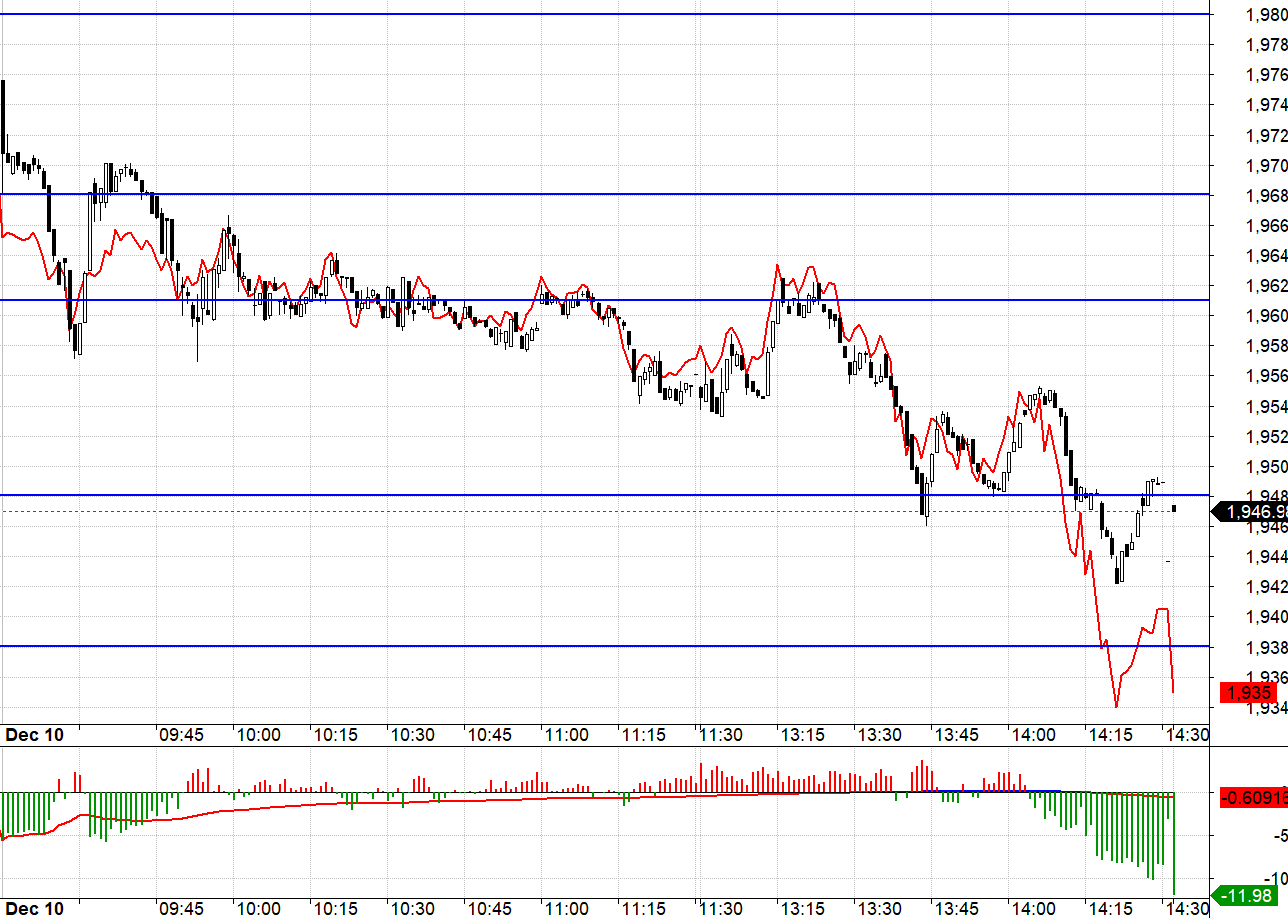Click the -5 label on the indicator axis
Image resolution: width=1288 pixels, height=918 pixels.
(x=1279, y=836)
